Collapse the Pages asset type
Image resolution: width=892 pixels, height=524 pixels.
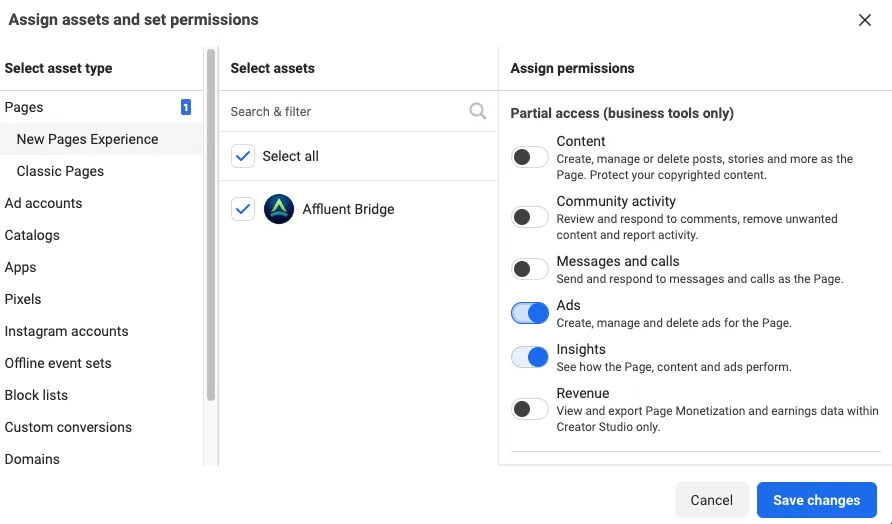click(24, 107)
